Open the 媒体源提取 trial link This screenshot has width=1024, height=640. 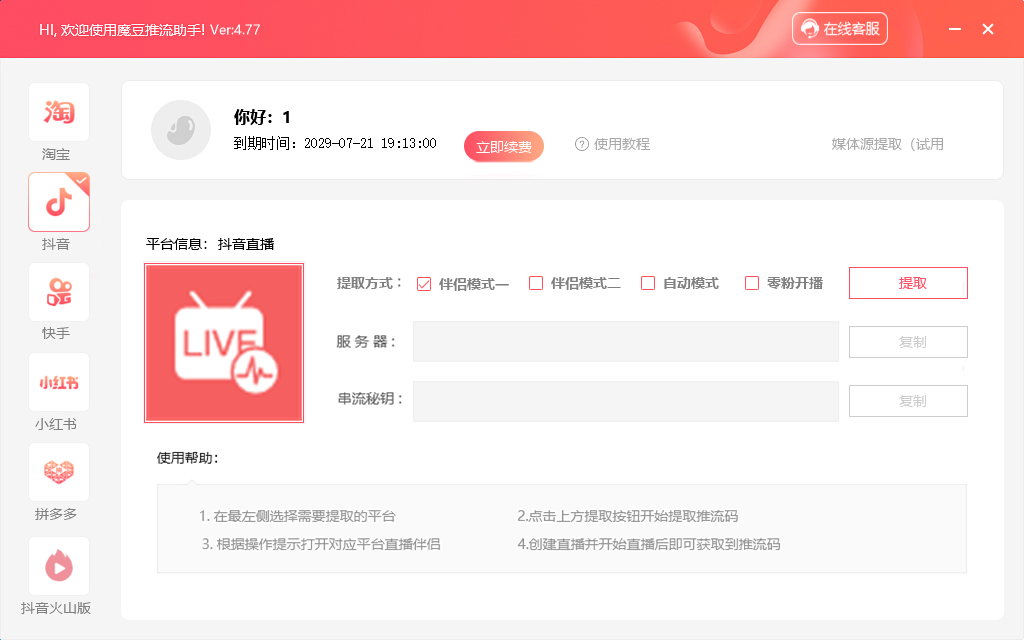887,144
